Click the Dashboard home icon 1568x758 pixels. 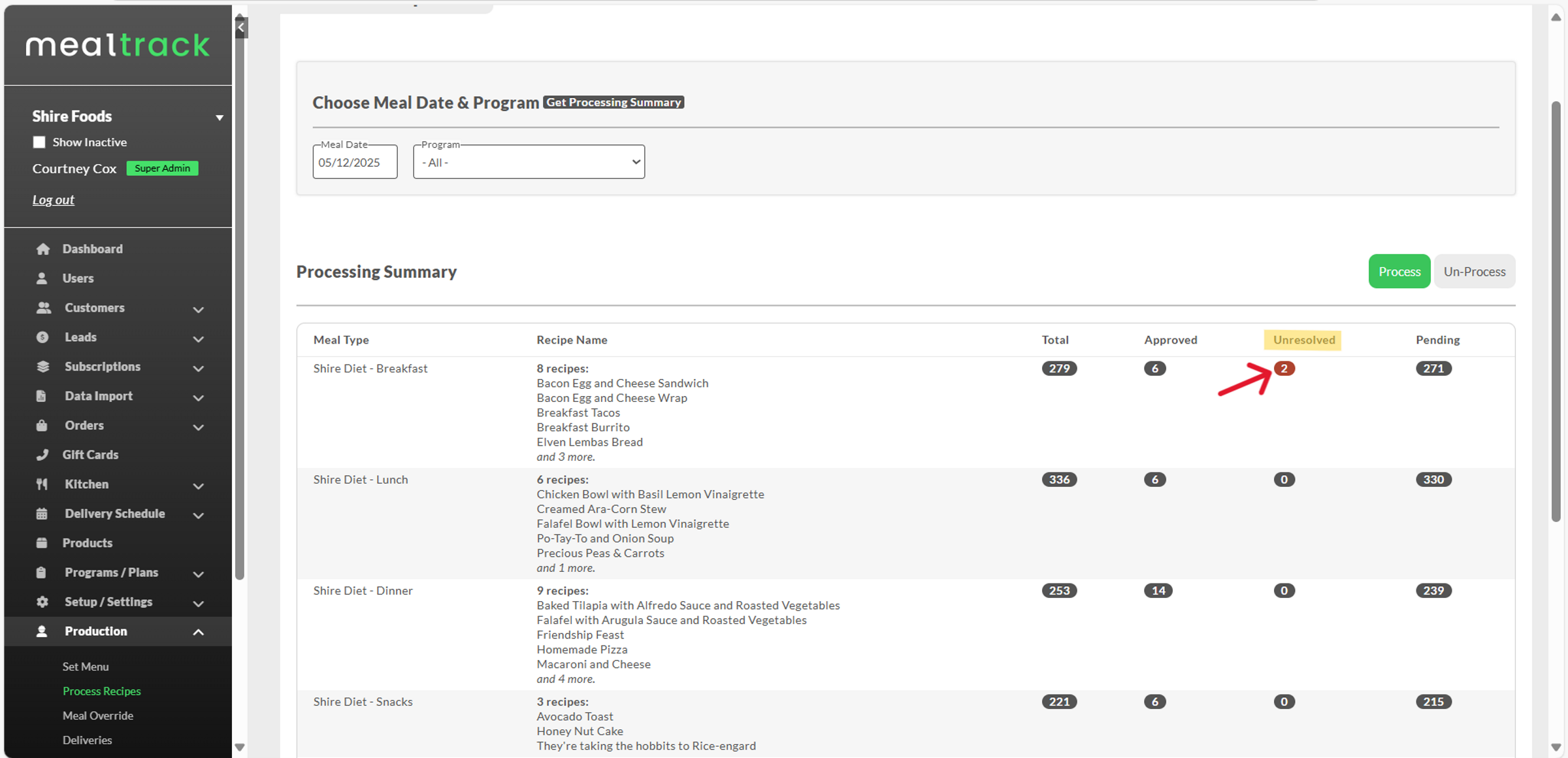[x=43, y=249]
